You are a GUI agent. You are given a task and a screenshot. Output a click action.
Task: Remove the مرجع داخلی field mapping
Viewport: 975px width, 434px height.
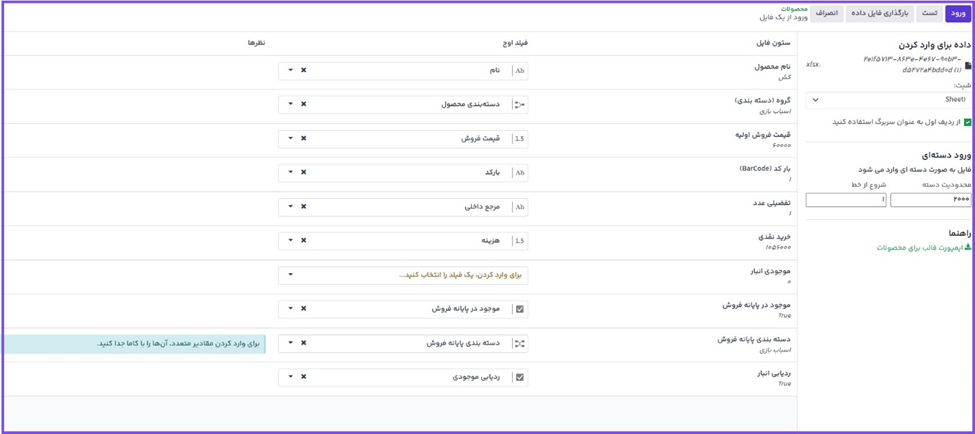coord(304,207)
